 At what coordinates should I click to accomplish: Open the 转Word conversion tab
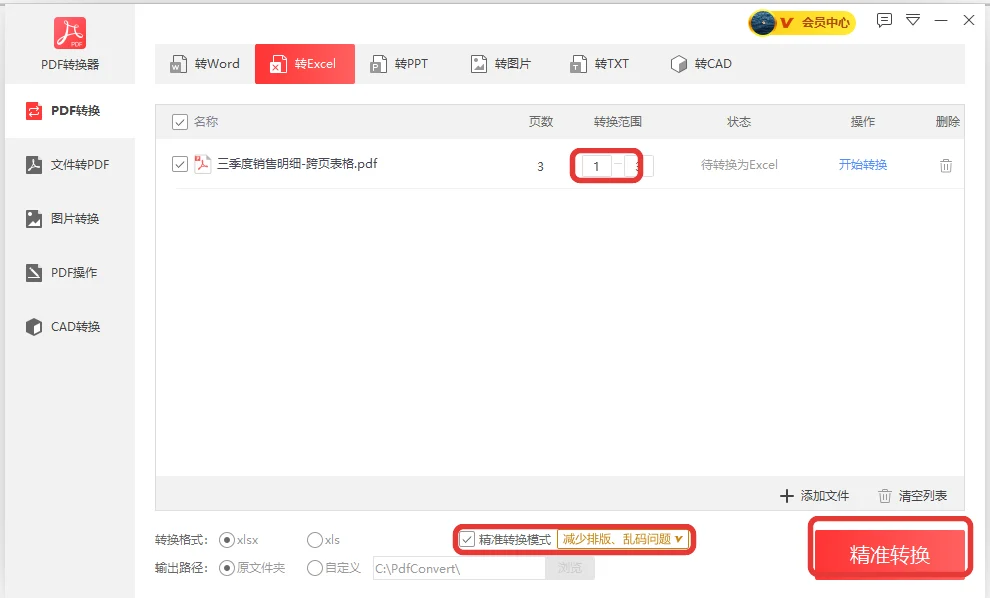pyautogui.click(x=205, y=64)
